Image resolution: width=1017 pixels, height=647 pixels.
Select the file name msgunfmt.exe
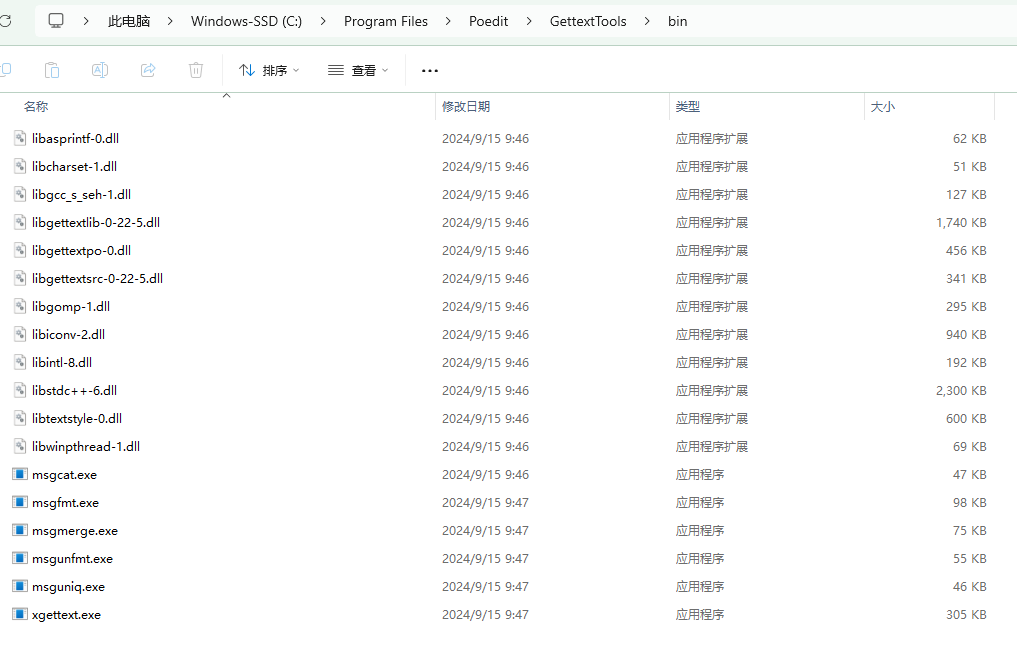tap(73, 558)
